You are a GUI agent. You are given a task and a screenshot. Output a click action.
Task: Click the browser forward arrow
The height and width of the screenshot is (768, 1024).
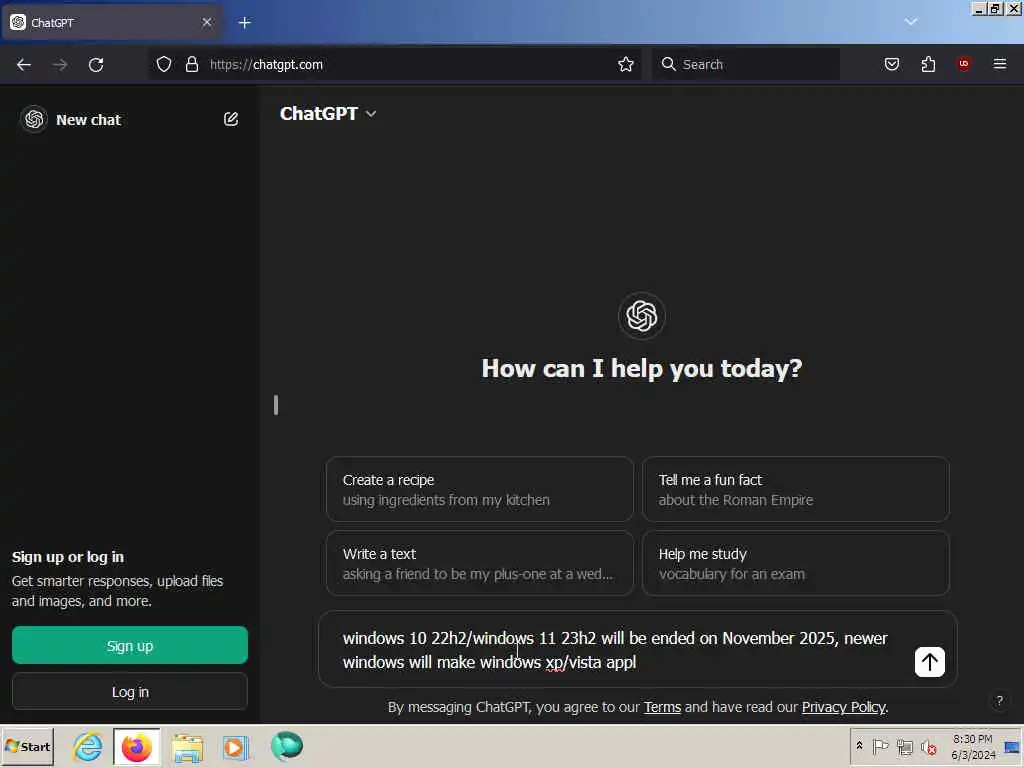[x=60, y=65]
